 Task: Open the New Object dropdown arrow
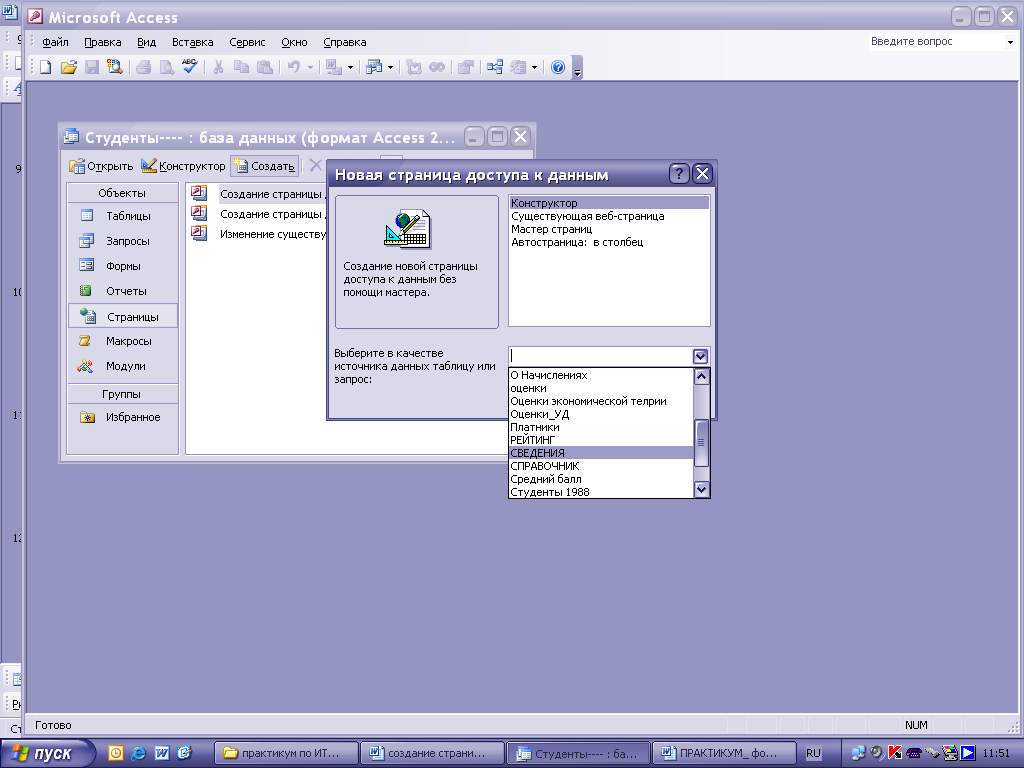[x=534, y=67]
